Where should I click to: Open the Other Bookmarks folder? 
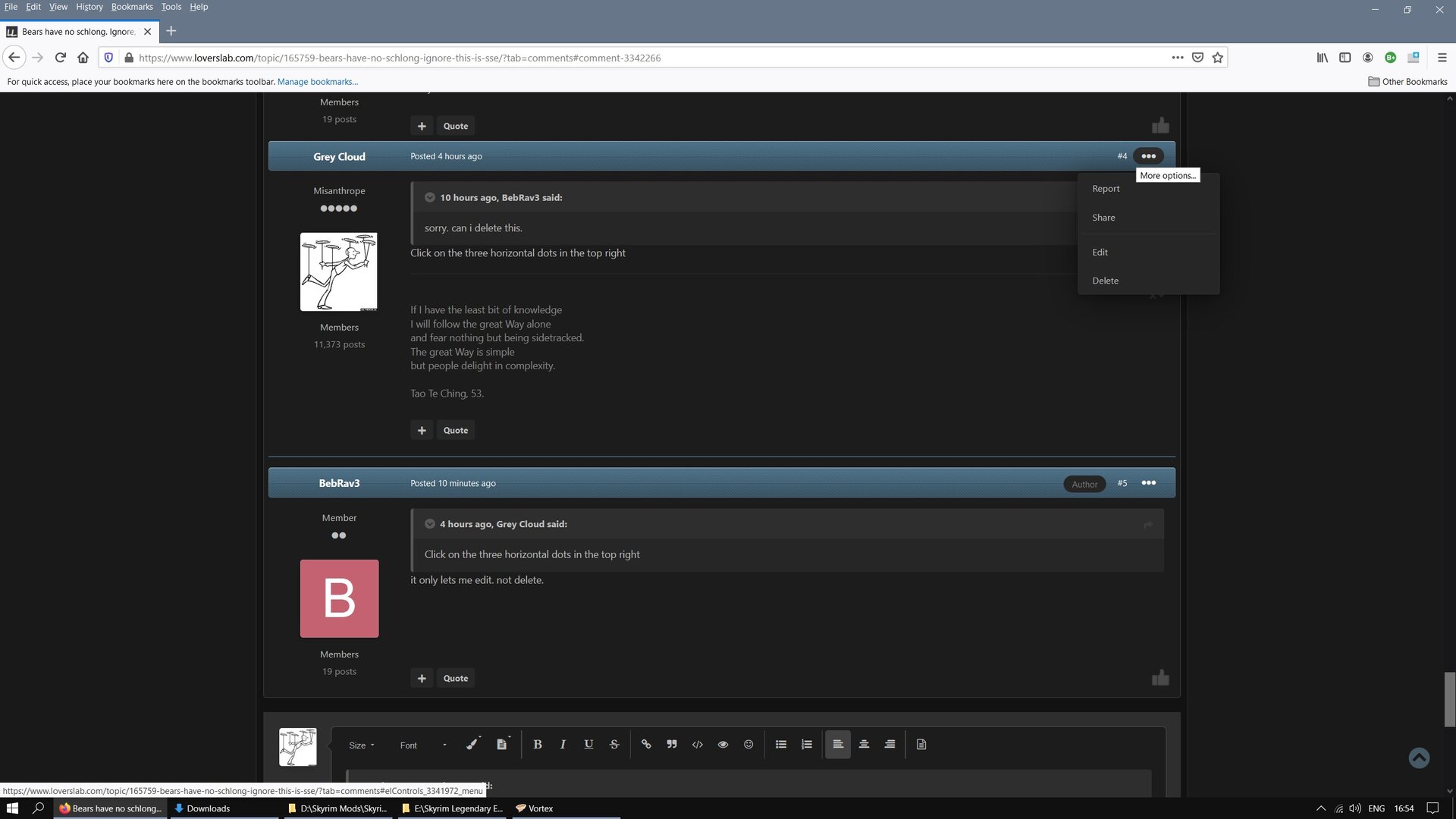click(x=1407, y=82)
